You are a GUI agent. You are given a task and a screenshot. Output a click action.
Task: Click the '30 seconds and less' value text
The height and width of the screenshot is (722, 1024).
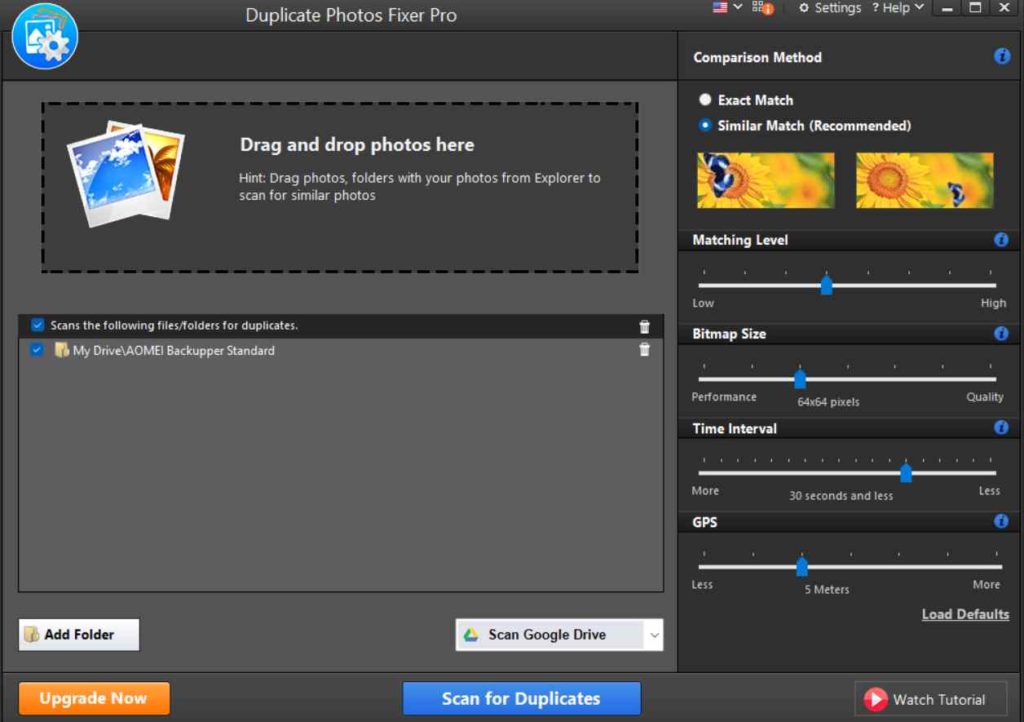click(840, 495)
